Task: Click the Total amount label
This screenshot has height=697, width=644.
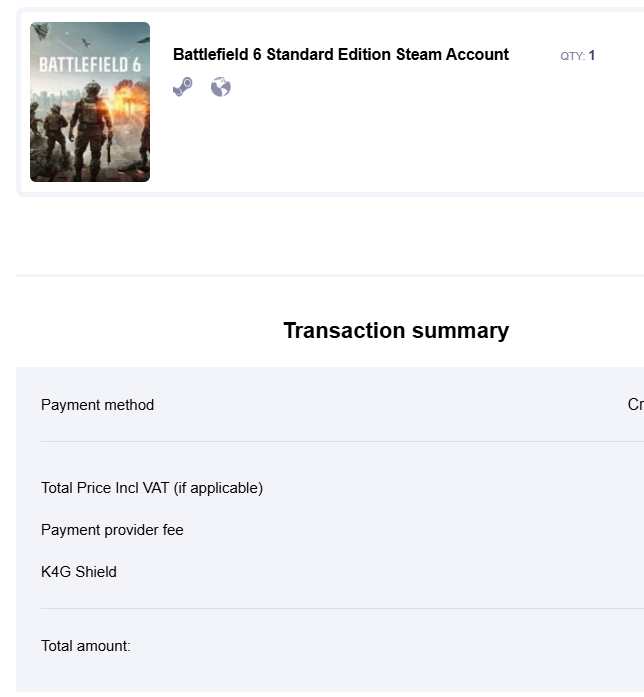Action: pos(85,646)
